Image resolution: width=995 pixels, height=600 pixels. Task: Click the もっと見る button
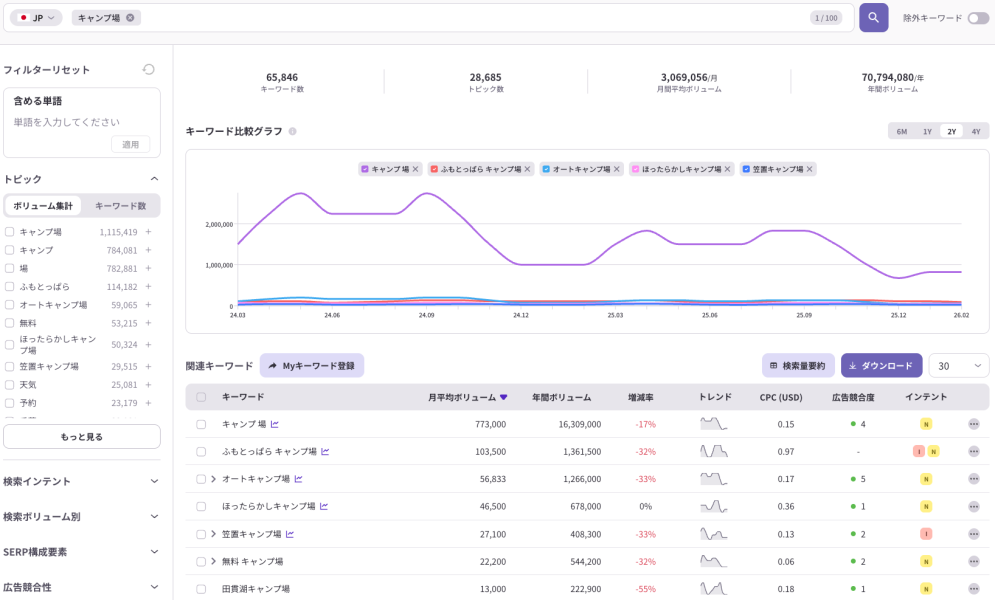point(81,437)
